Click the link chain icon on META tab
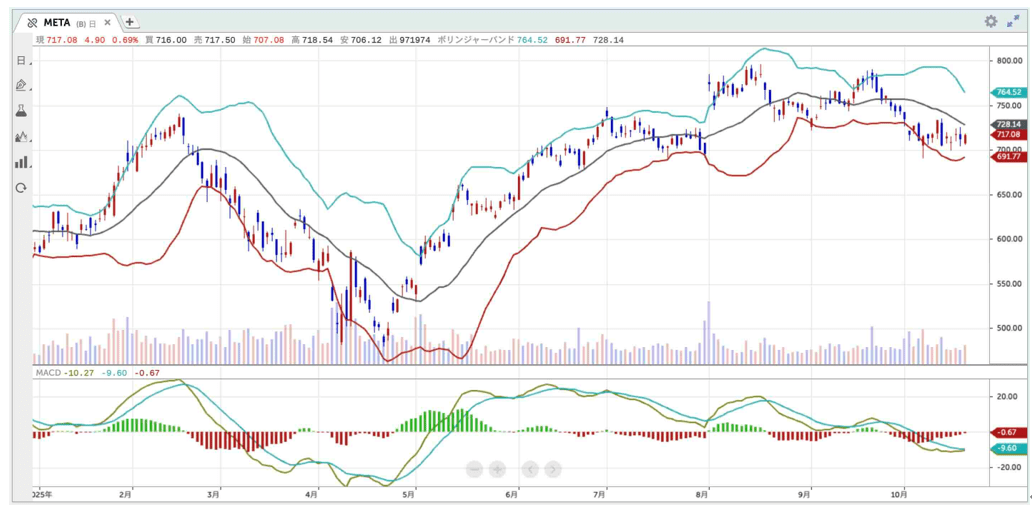Screen dimensions: 1032x511 tap(32, 22)
